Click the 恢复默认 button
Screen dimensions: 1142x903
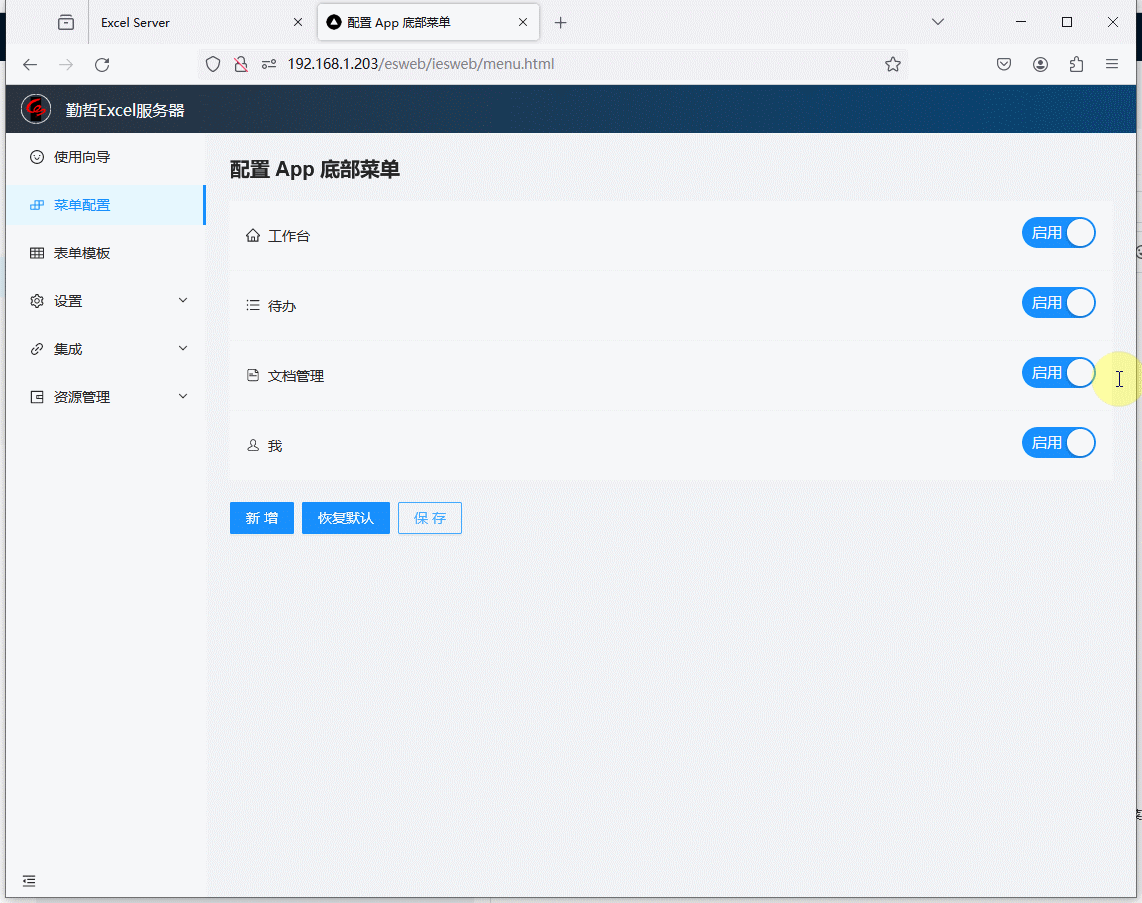click(345, 518)
